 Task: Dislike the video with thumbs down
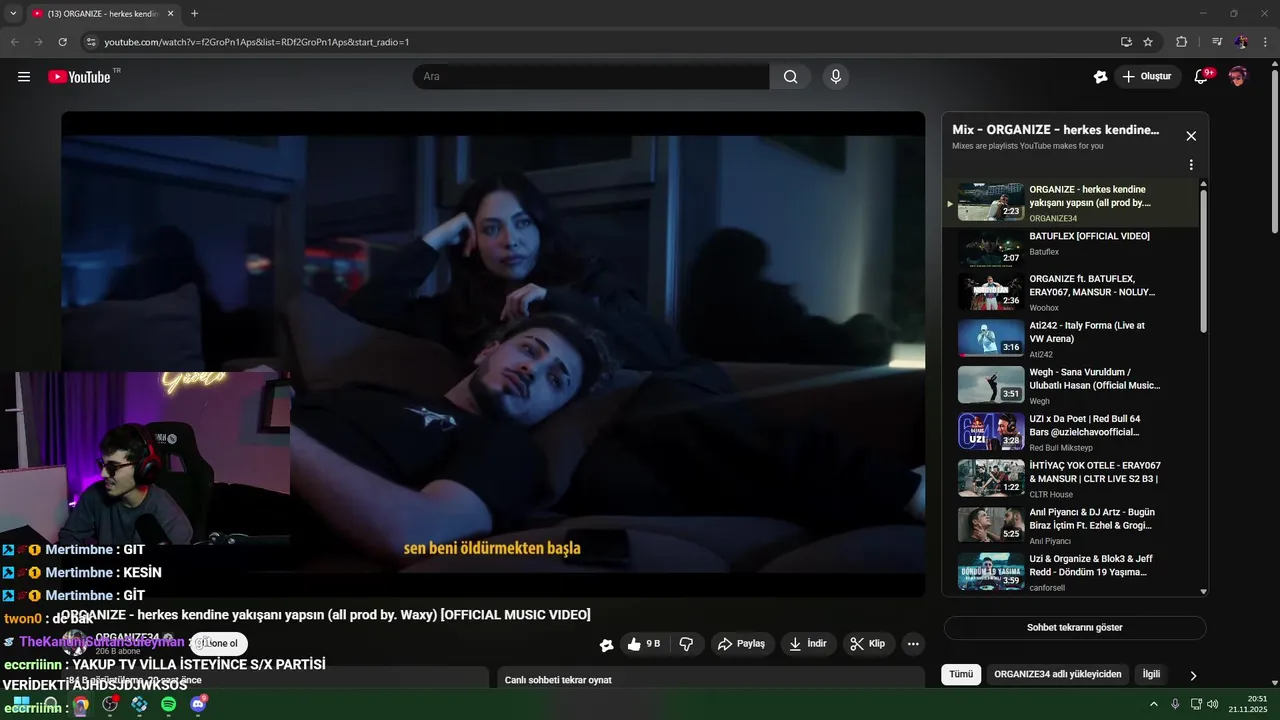pyautogui.click(x=687, y=644)
